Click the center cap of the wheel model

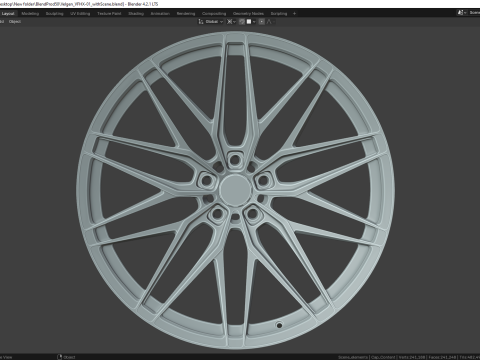235,189
